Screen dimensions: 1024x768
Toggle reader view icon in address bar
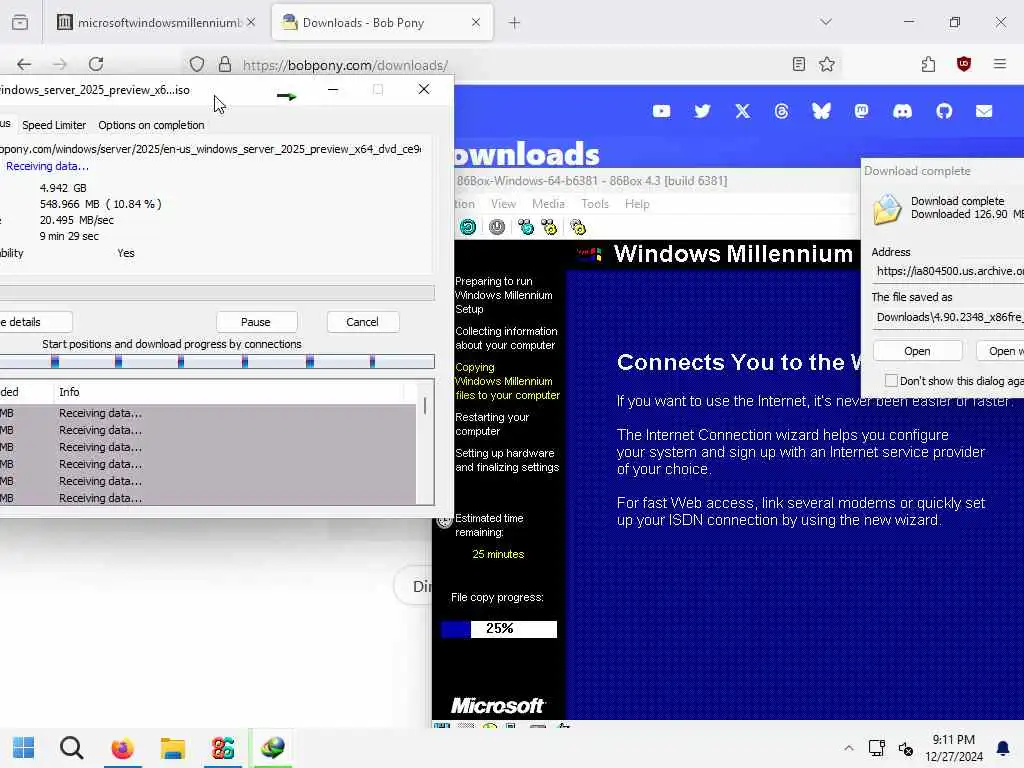[x=798, y=64]
